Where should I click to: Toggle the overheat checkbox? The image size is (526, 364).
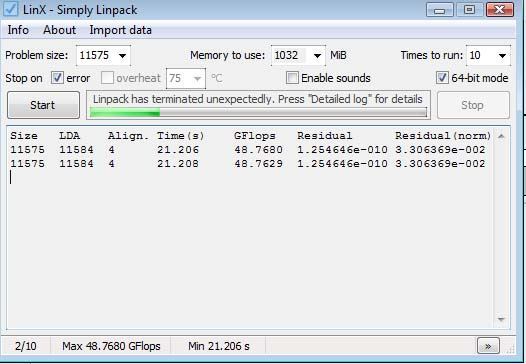(x=107, y=78)
